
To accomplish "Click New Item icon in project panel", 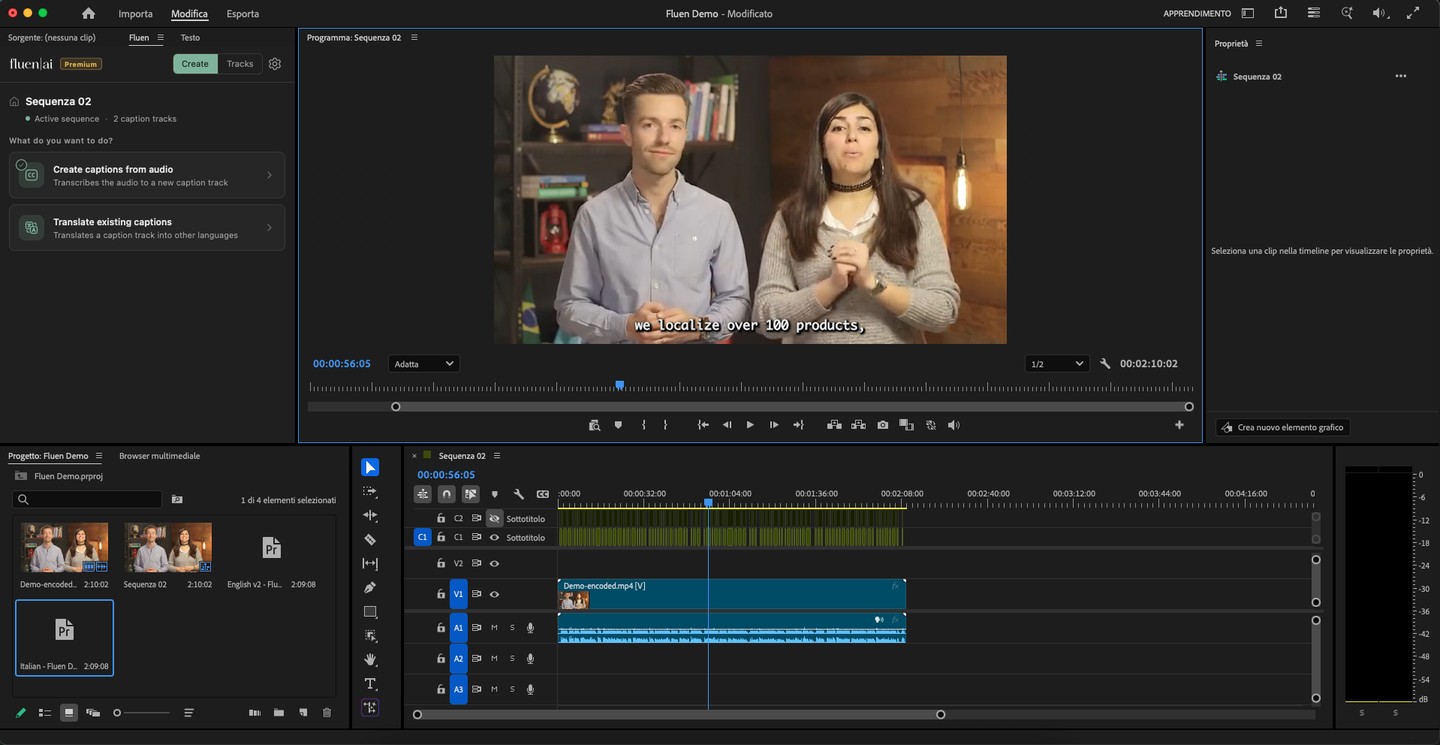I will (303, 713).
